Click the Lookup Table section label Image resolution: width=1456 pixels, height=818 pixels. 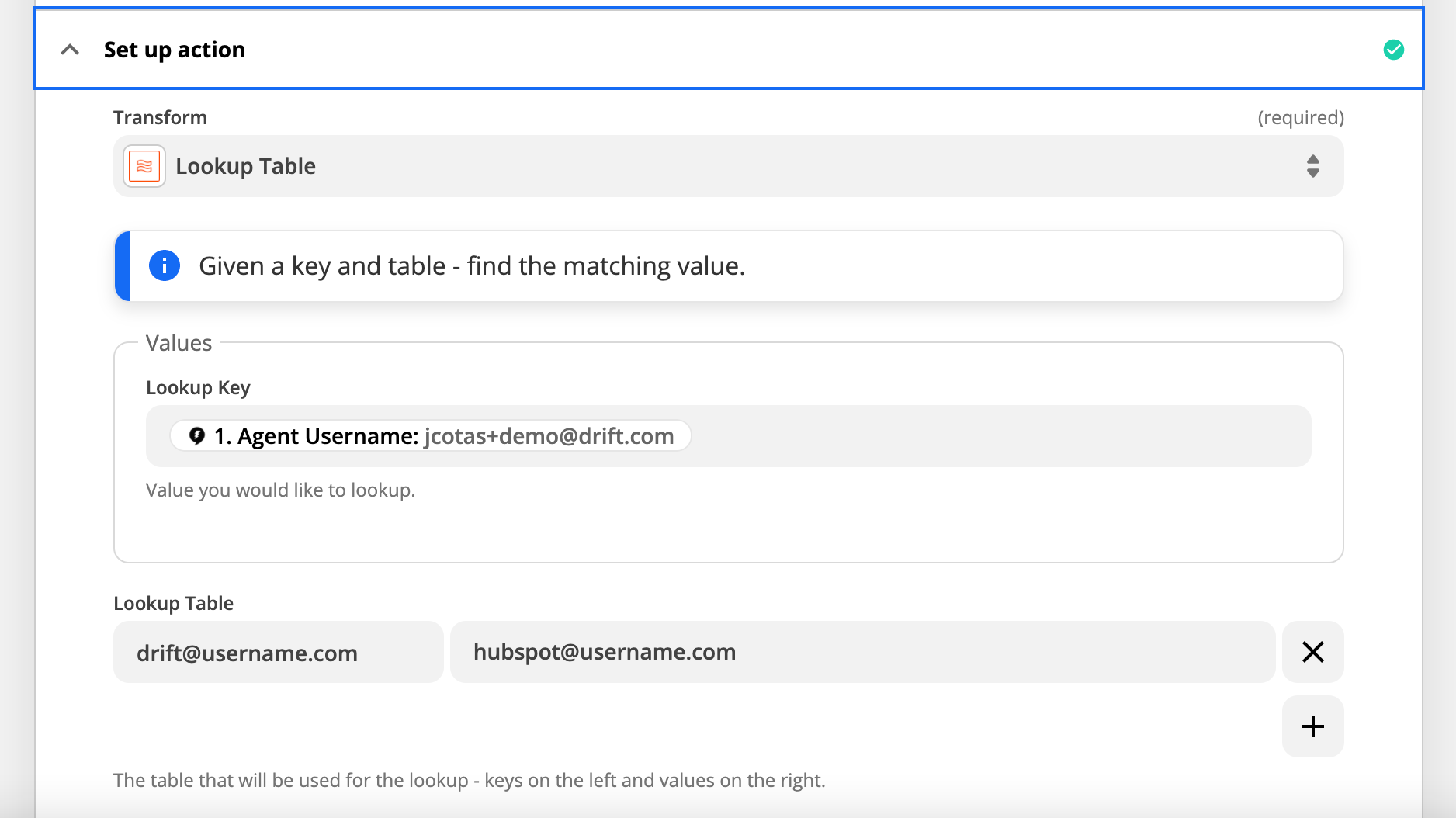[x=174, y=603]
